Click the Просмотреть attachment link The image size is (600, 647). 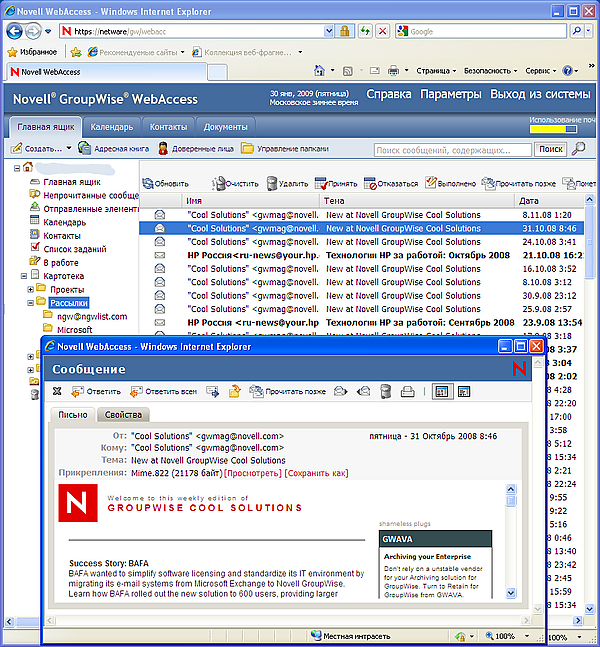[x=253, y=472]
